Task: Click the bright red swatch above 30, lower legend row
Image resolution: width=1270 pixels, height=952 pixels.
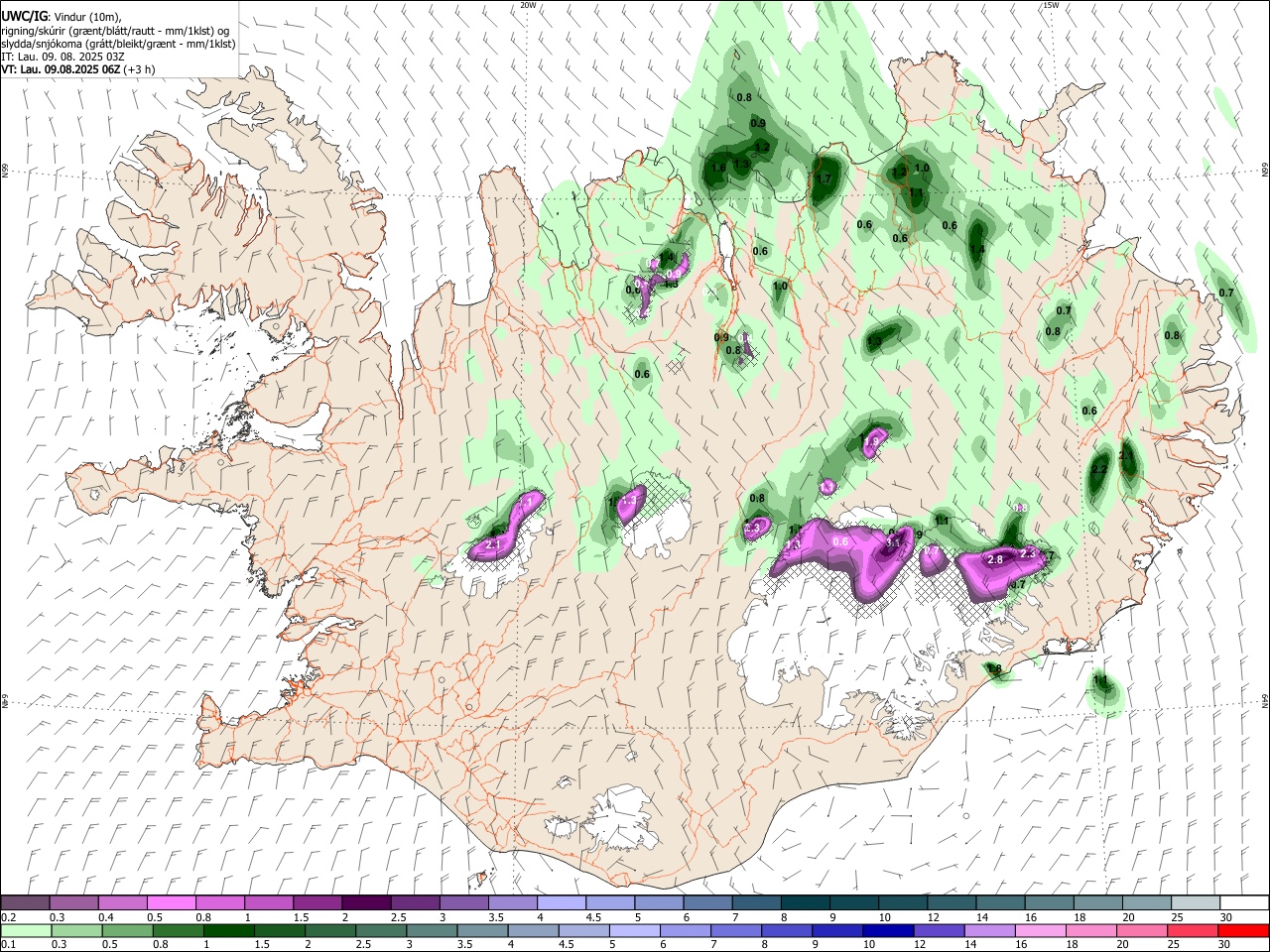Action: (x=1243, y=931)
